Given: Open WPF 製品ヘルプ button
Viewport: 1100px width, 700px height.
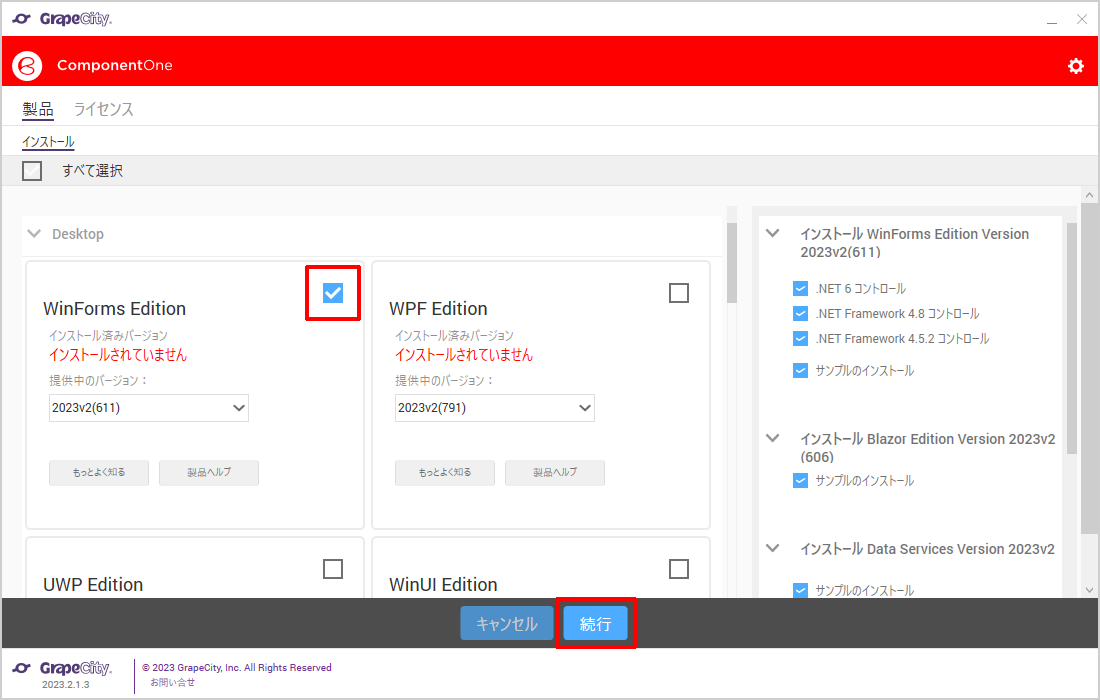Looking at the screenshot, I should pos(555,473).
